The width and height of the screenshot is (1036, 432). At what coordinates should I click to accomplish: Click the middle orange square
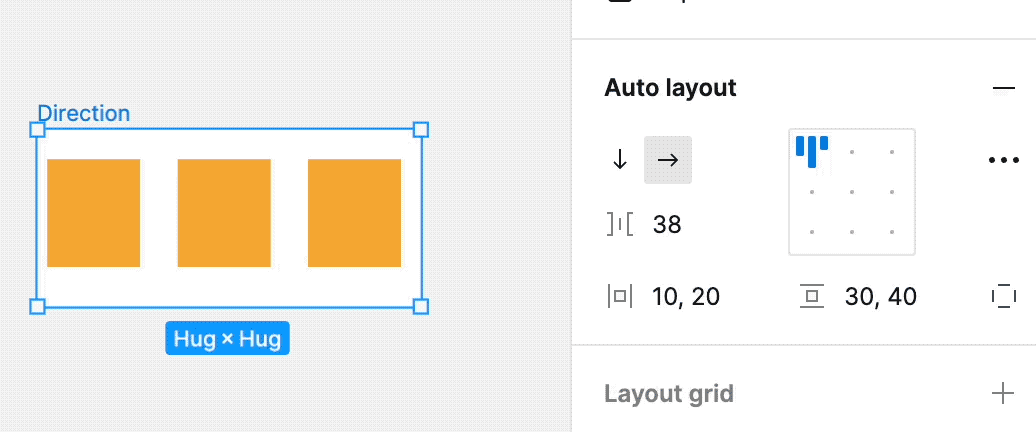click(x=224, y=213)
